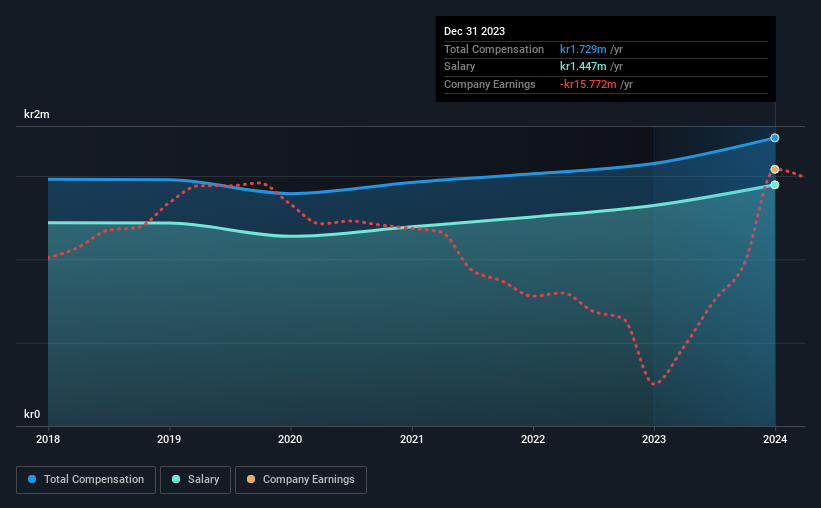
Task: Click the blue Total Compensation data point
Action: 774,138
